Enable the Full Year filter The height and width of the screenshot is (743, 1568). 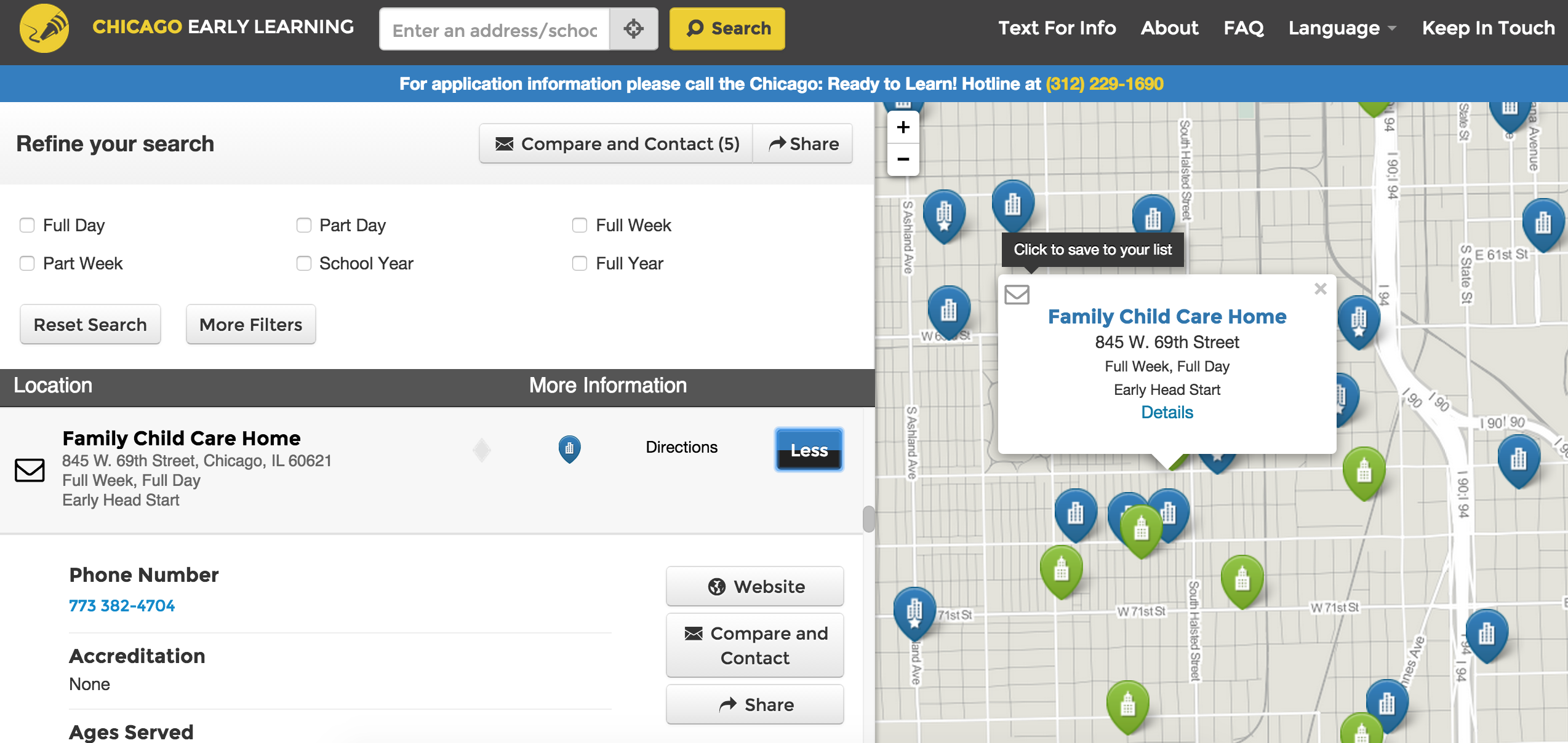pos(580,263)
